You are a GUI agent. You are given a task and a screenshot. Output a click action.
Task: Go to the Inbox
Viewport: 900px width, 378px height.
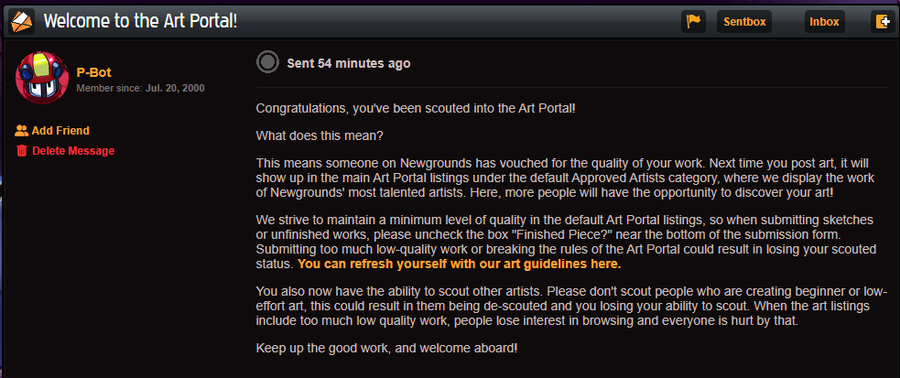tap(824, 22)
